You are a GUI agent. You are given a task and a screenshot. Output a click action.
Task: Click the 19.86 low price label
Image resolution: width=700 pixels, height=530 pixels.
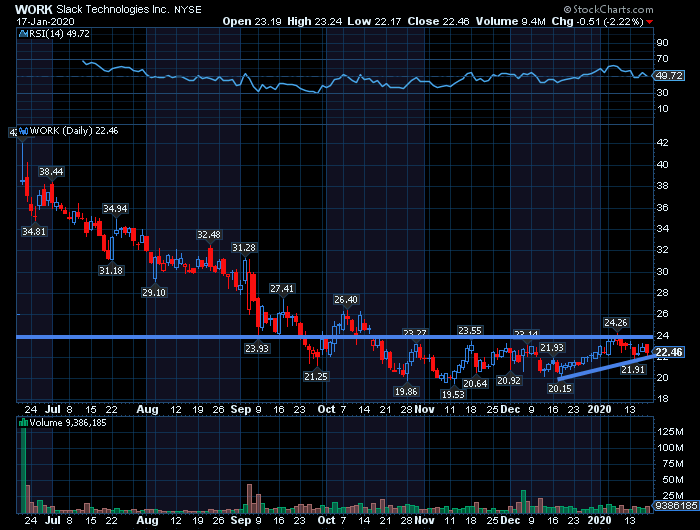(x=406, y=392)
